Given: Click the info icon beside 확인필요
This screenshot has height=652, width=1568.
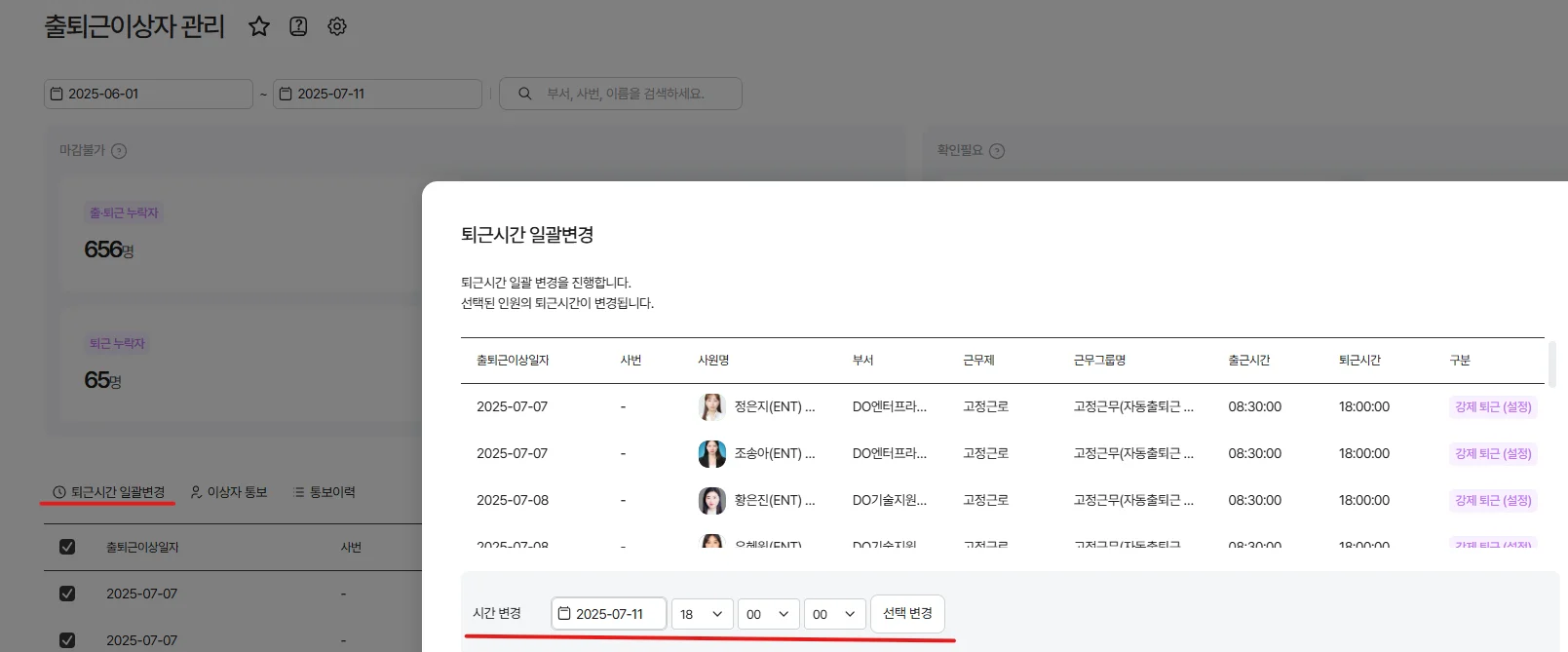Looking at the screenshot, I should click(x=997, y=151).
